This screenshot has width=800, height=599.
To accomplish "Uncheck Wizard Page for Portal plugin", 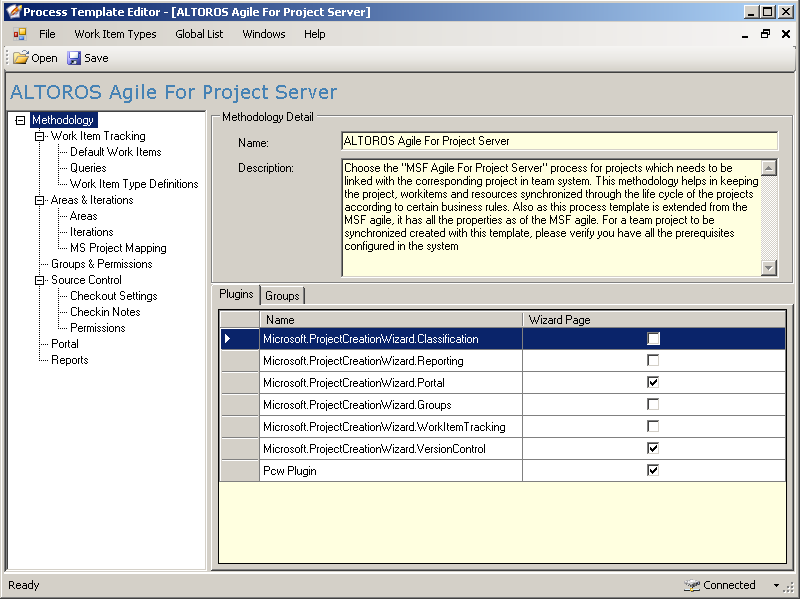I will point(653,382).
